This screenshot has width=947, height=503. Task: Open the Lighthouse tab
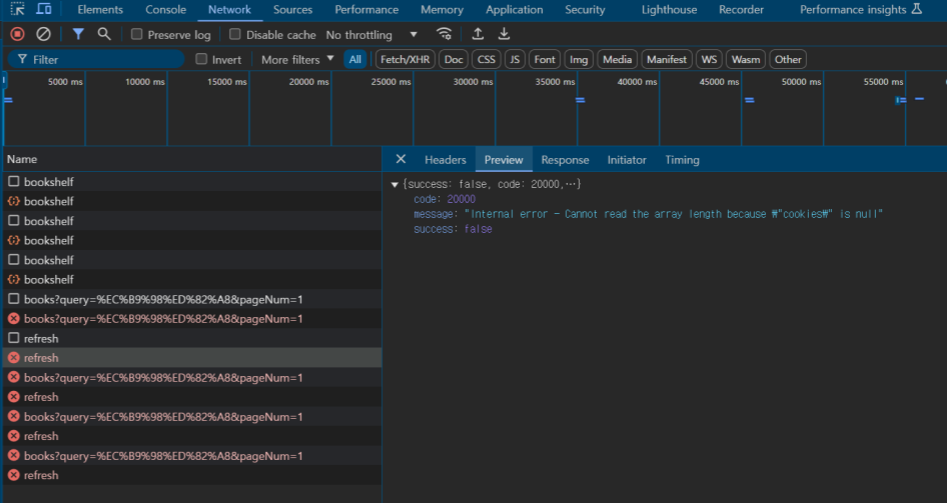point(669,10)
